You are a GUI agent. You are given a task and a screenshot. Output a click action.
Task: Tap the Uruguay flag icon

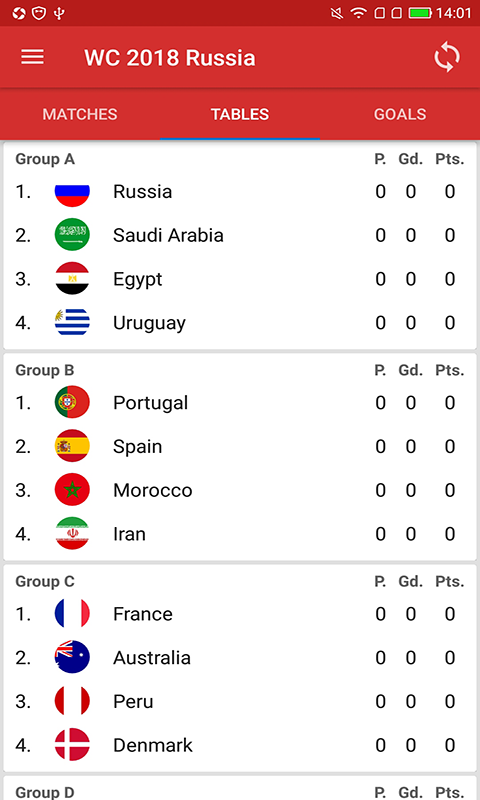(72, 322)
